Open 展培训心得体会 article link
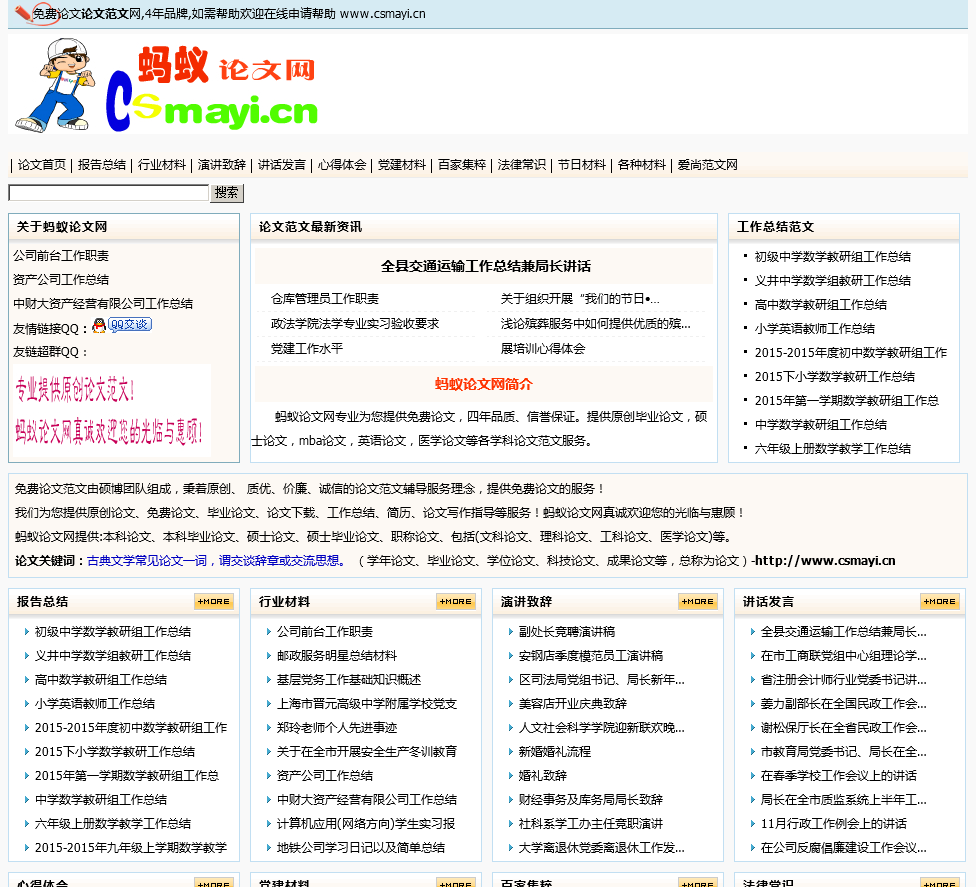The image size is (976, 887). point(543,349)
